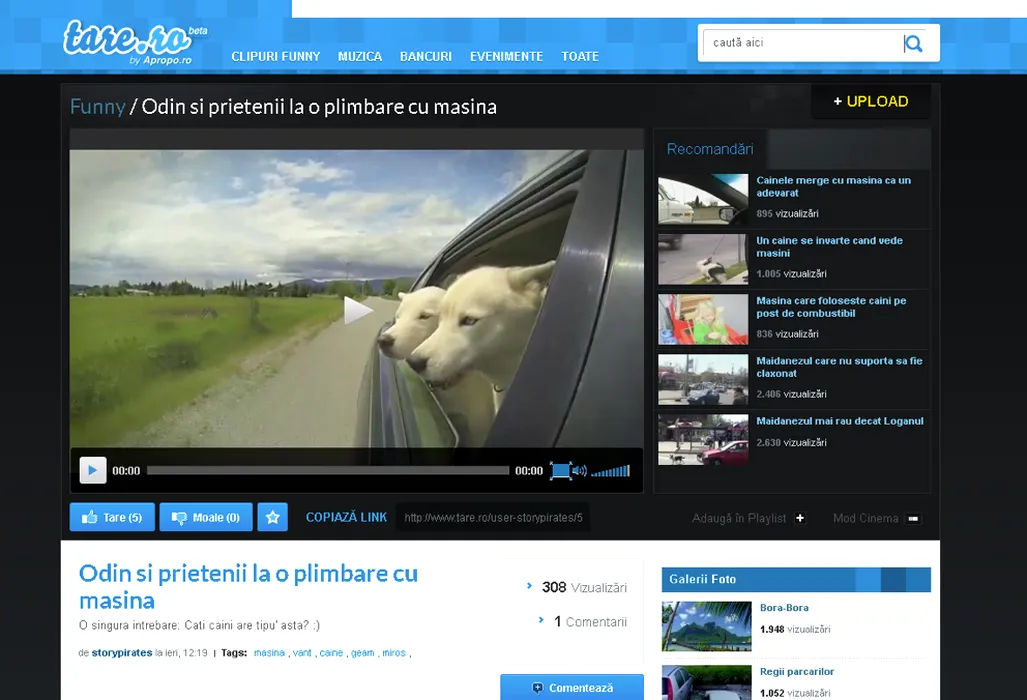Click the storypirates author link
This screenshot has height=700, width=1027.
coord(122,653)
